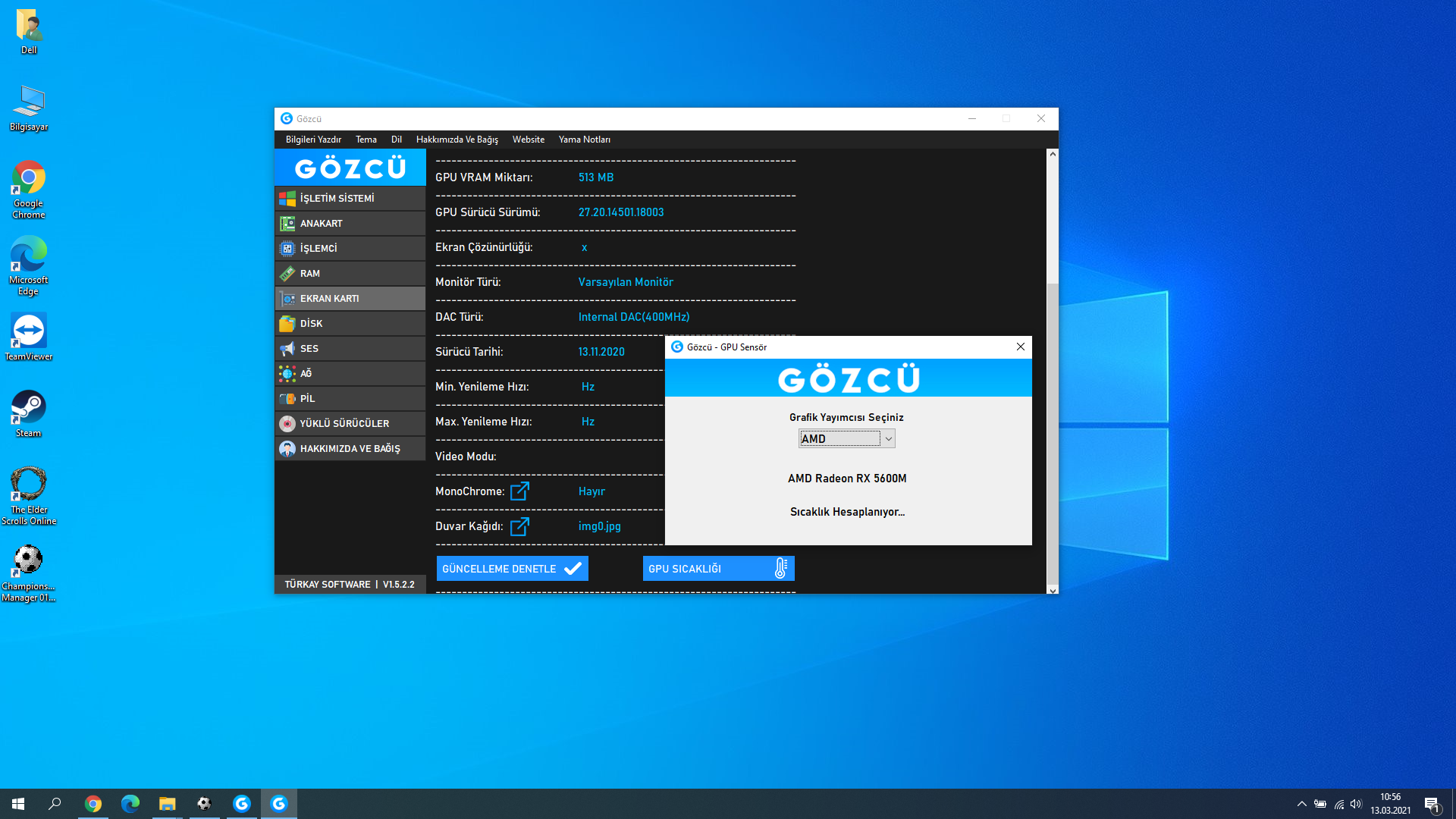
Task: Expand the Grafik Yayımcısı AMD dropdown
Action: click(888, 438)
